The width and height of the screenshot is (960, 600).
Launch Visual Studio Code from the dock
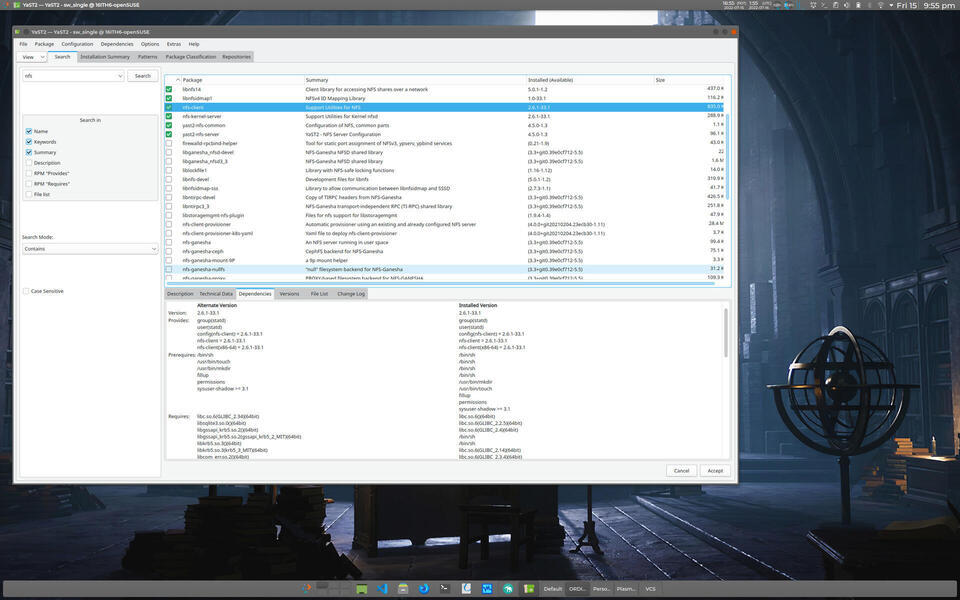pyautogui.click(x=382, y=589)
